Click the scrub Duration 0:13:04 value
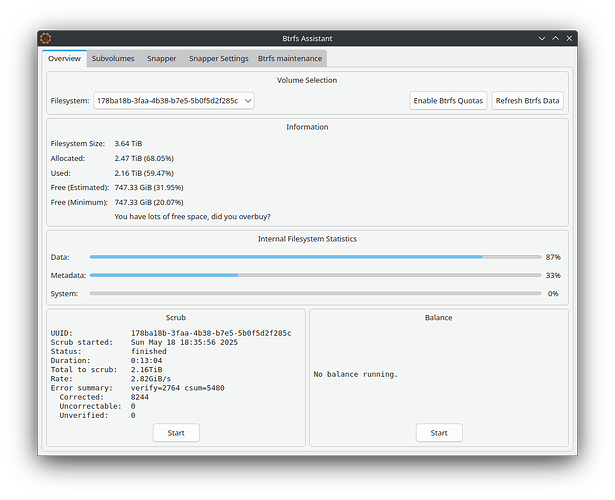The width and height of the screenshot is (615, 500). [x=146, y=360]
